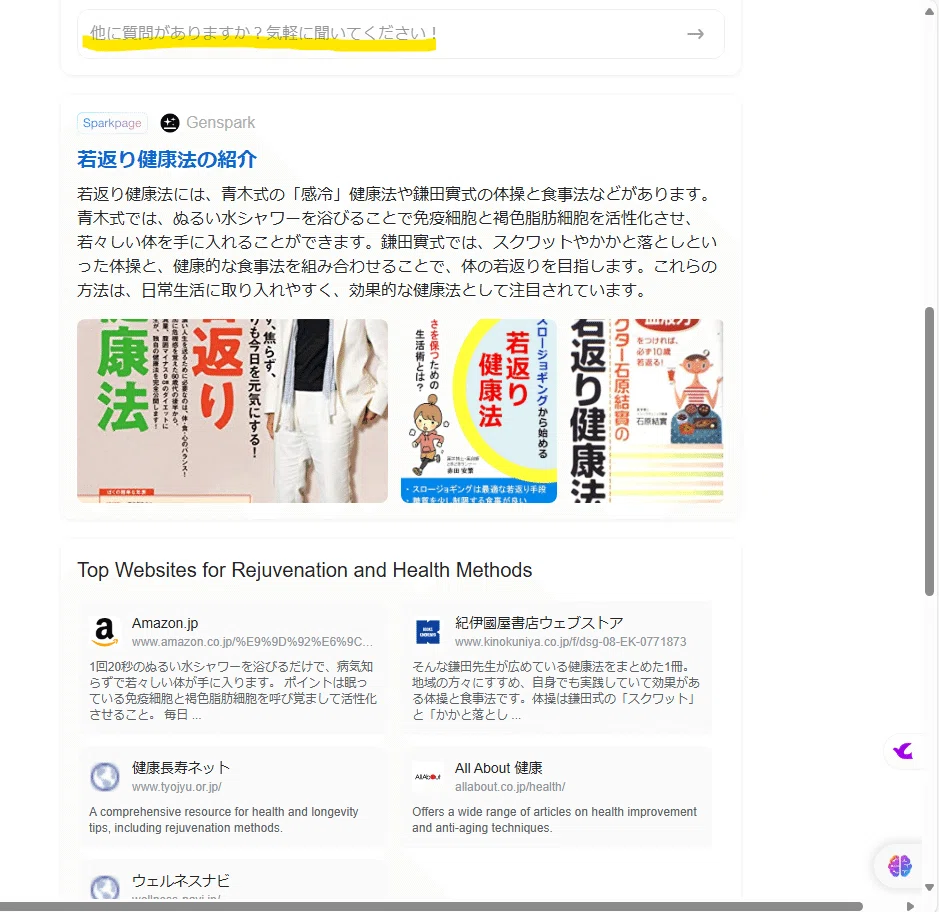The width and height of the screenshot is (939, 912).
Task: Click the Genspark logo icon
Action: 170,123
